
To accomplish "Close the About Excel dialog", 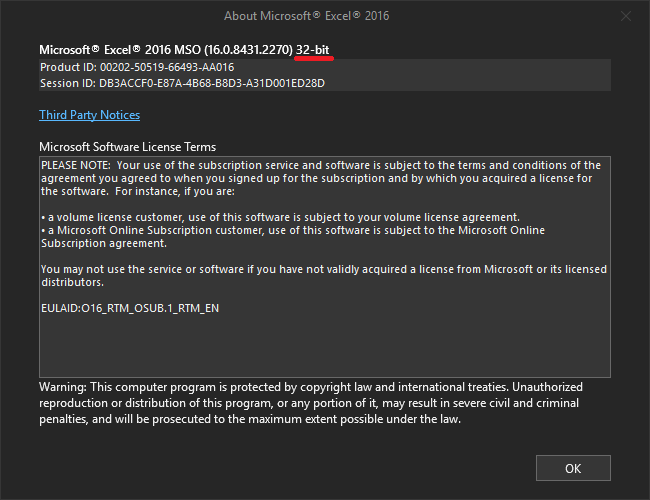I will (626, 16).
